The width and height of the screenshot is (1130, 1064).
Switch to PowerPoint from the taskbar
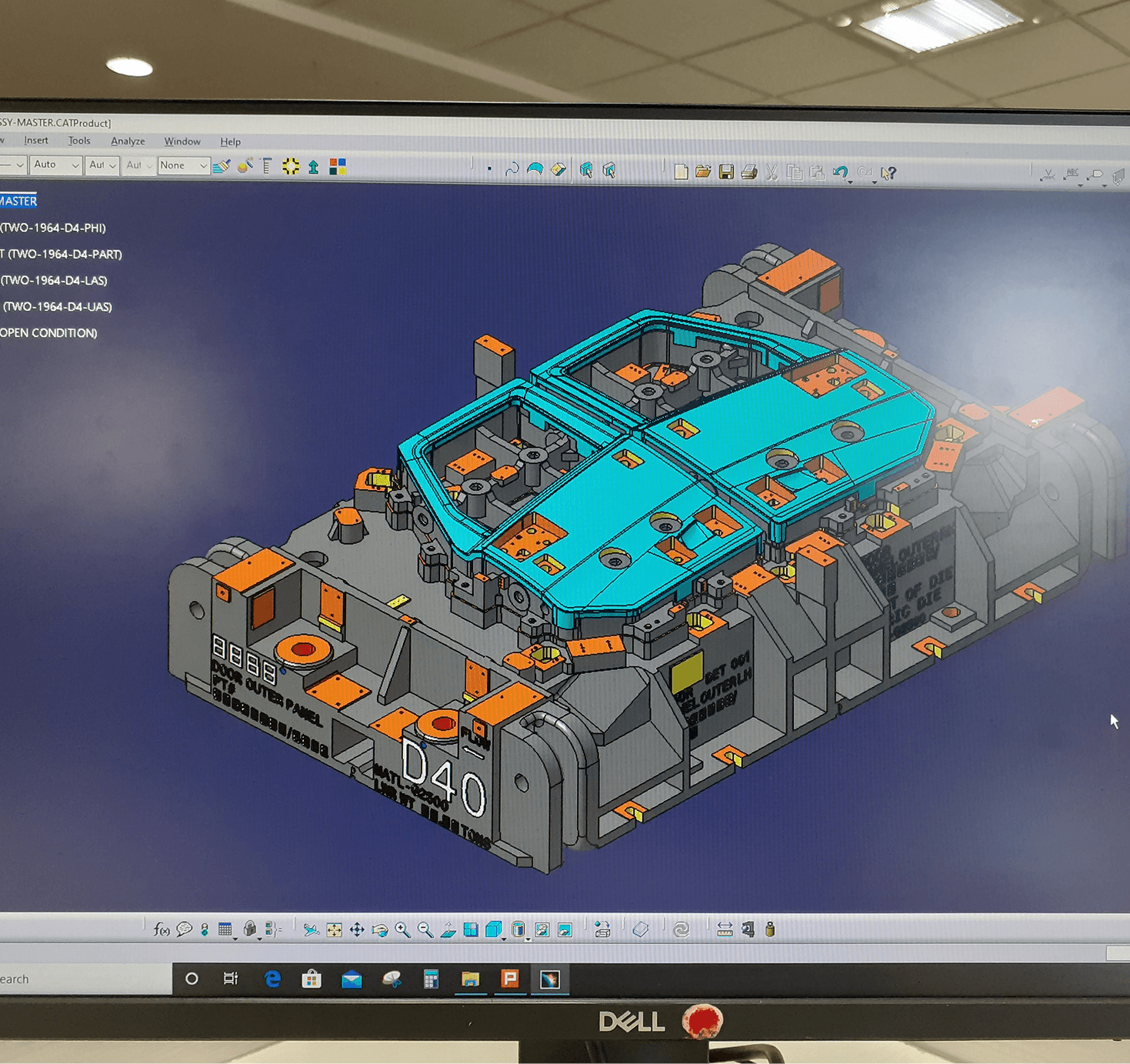[x=509, y=979]
